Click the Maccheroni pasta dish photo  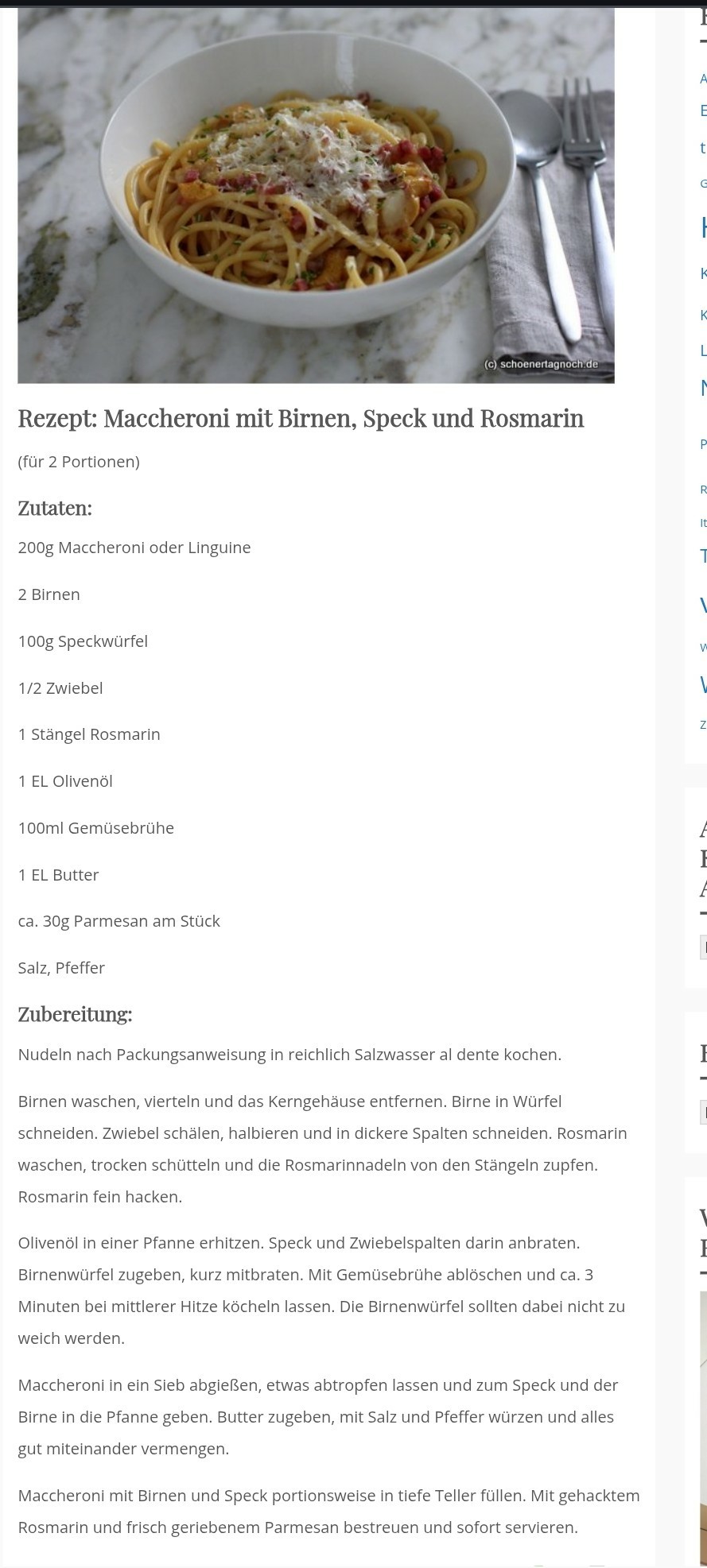tap(316, 196)
